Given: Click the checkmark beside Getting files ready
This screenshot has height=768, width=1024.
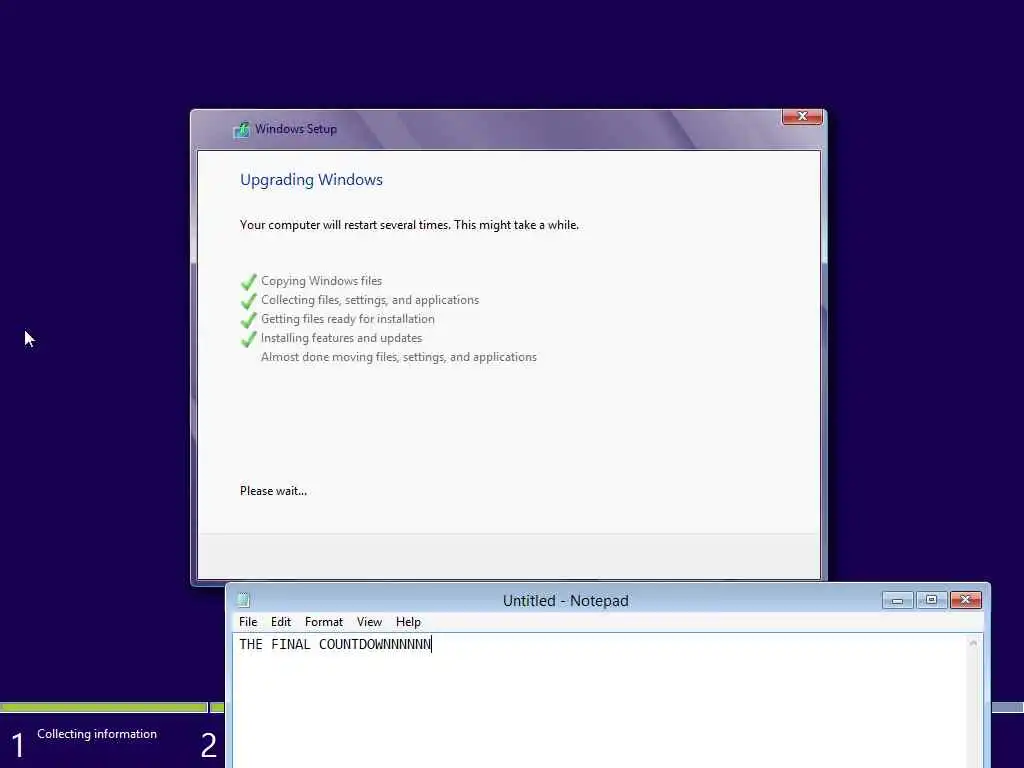Looking at the screenshot, I should click(248, 320).
